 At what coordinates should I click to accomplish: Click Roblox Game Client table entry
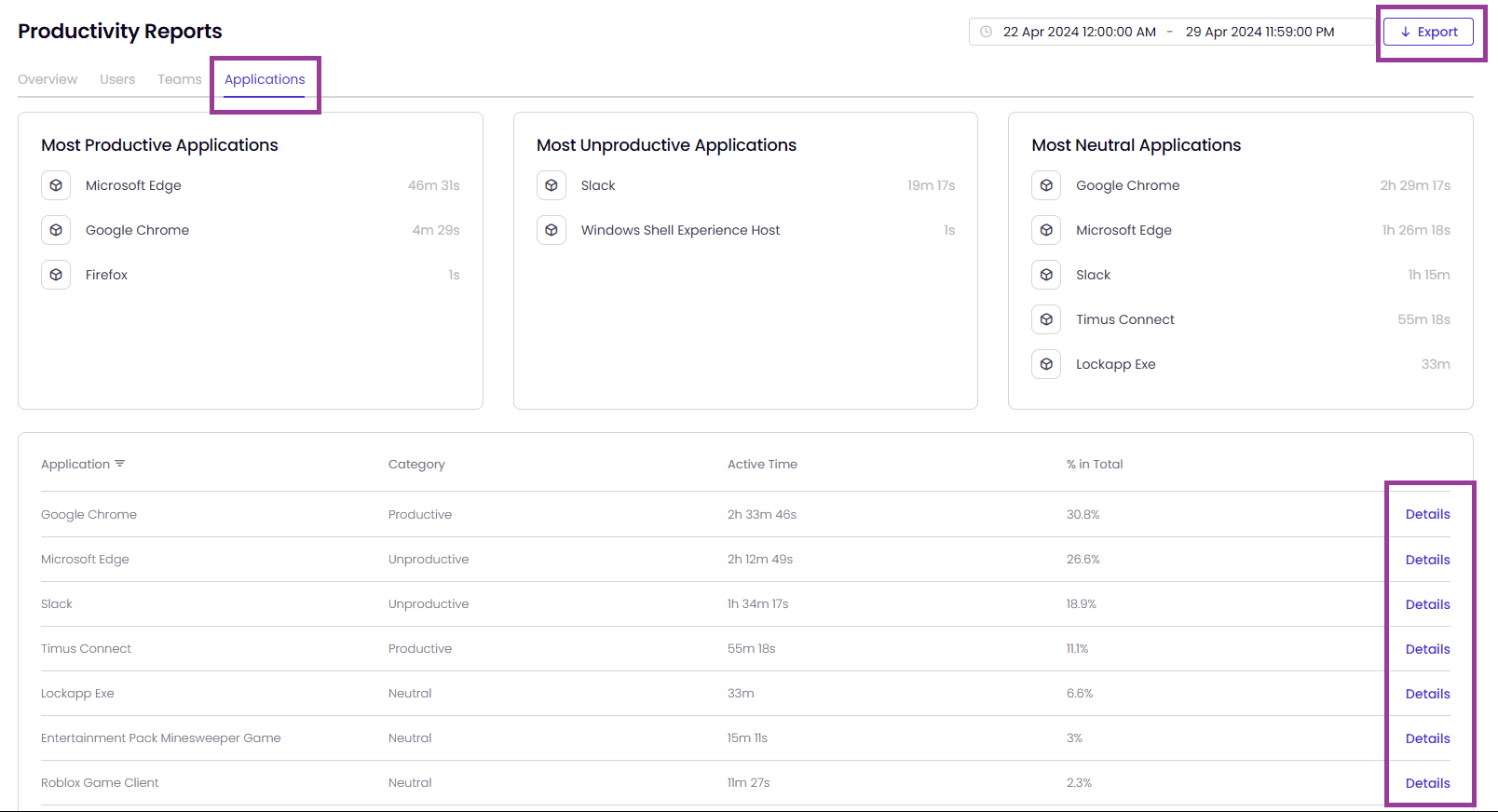click(x=100, y=782)
